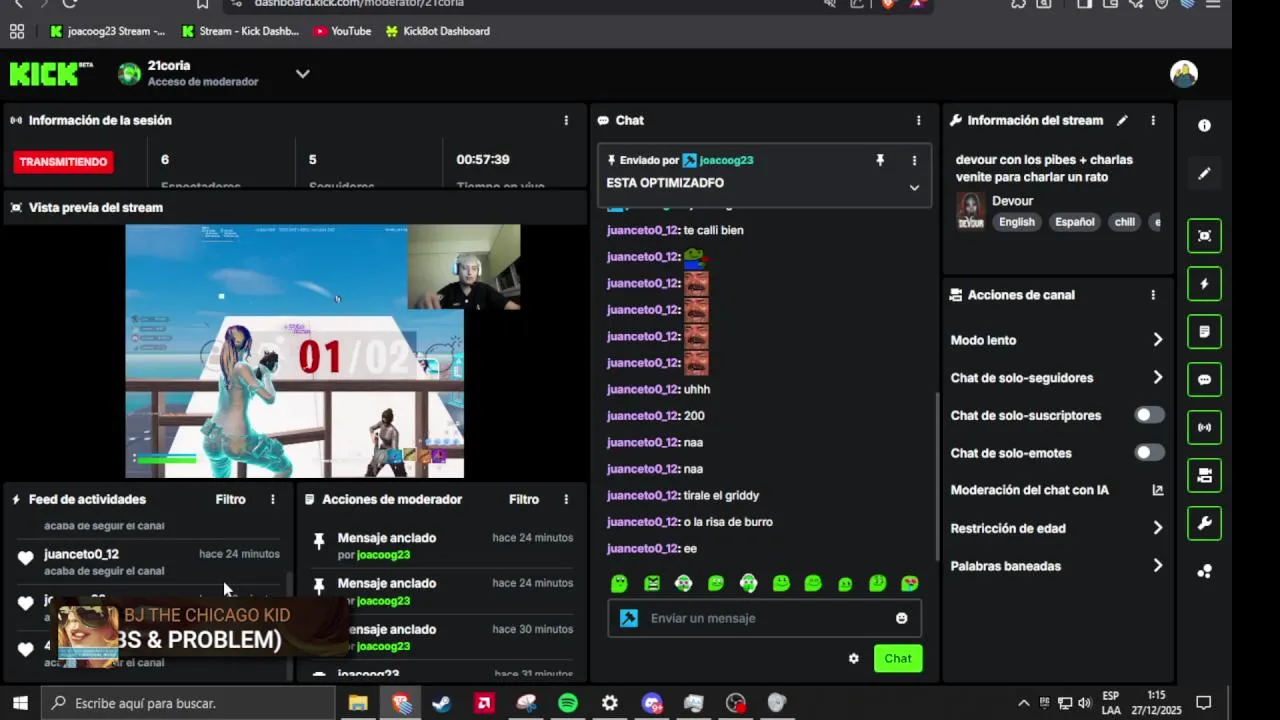Insert the heart-eyes green emote

pos(909,584)
